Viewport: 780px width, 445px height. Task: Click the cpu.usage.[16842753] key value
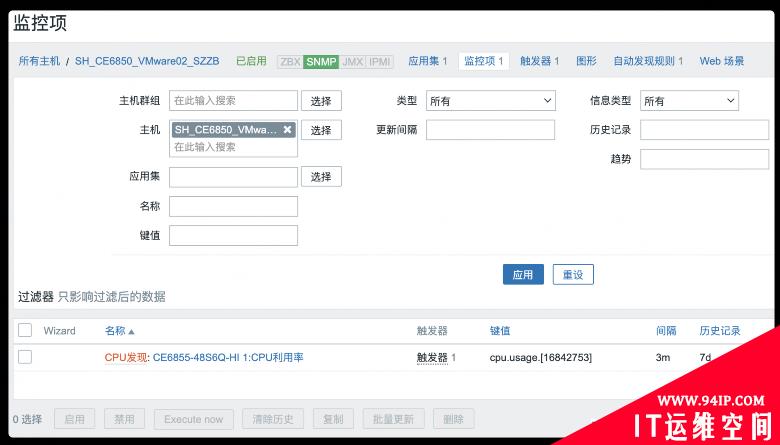point(541,357)
